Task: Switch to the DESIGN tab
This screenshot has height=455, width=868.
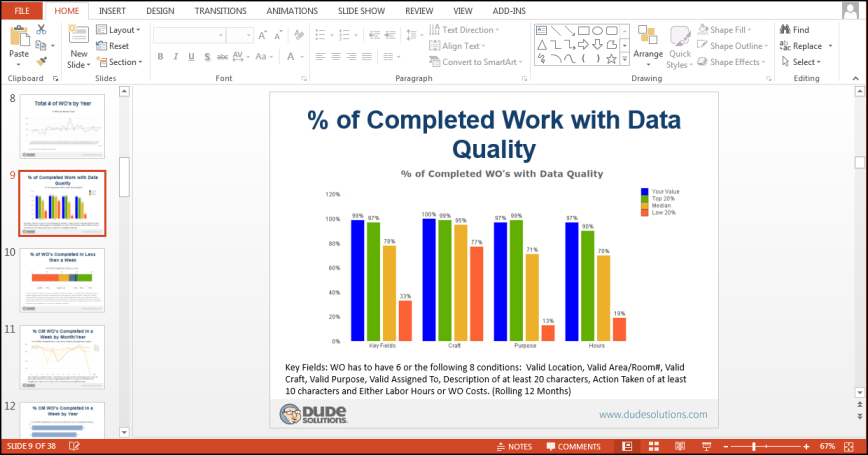Action: [160, 11]
